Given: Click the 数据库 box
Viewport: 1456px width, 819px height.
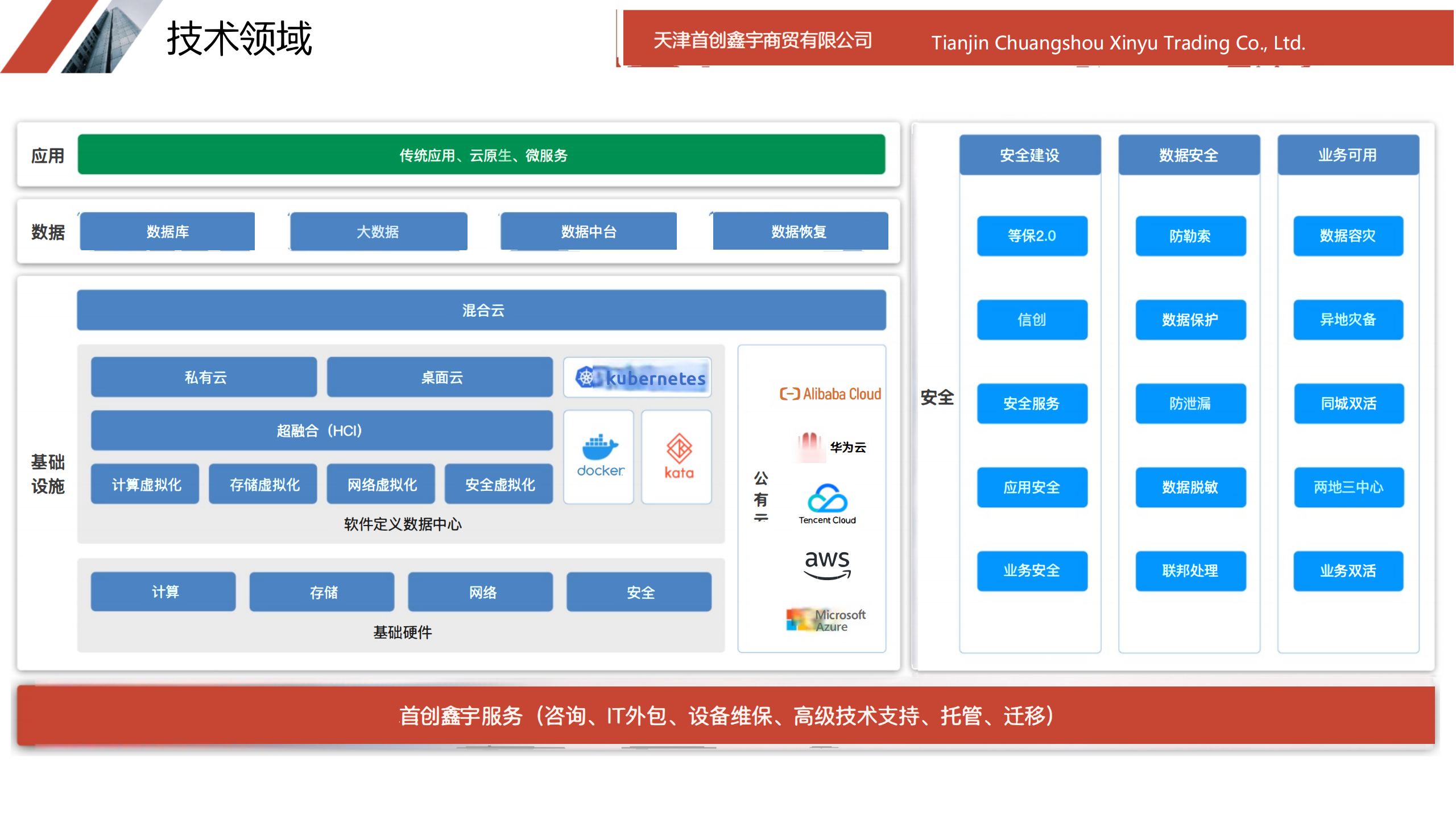Looking at the screenshot, I should click(167, 231).
